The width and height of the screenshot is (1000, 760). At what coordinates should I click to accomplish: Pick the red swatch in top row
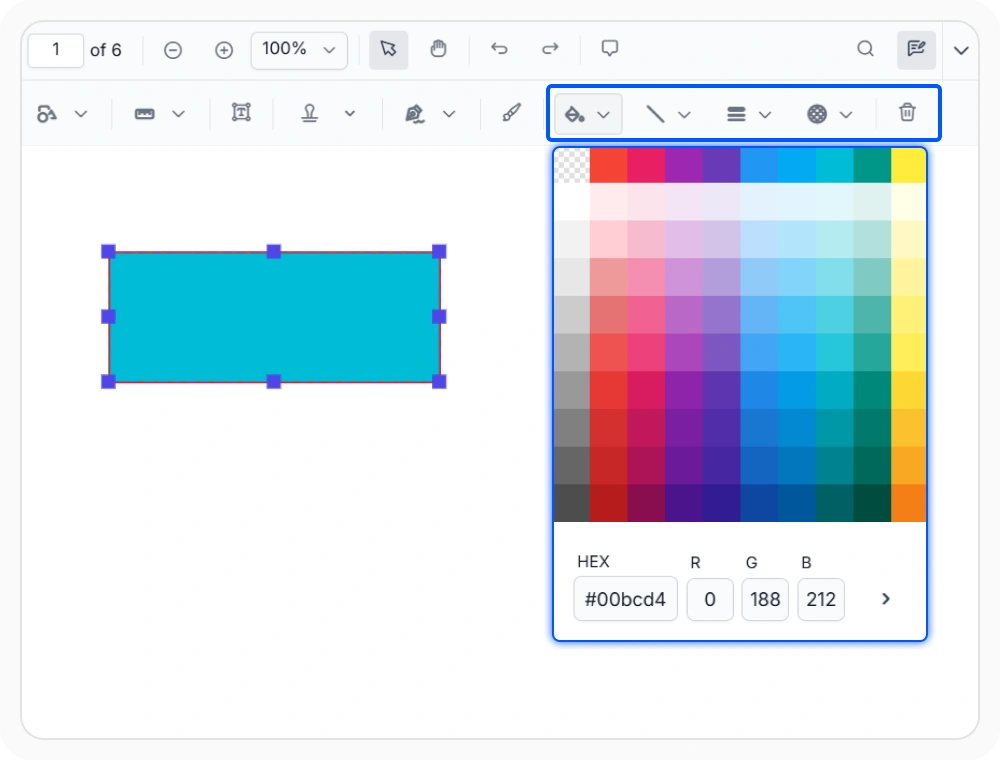click(608, 165)
